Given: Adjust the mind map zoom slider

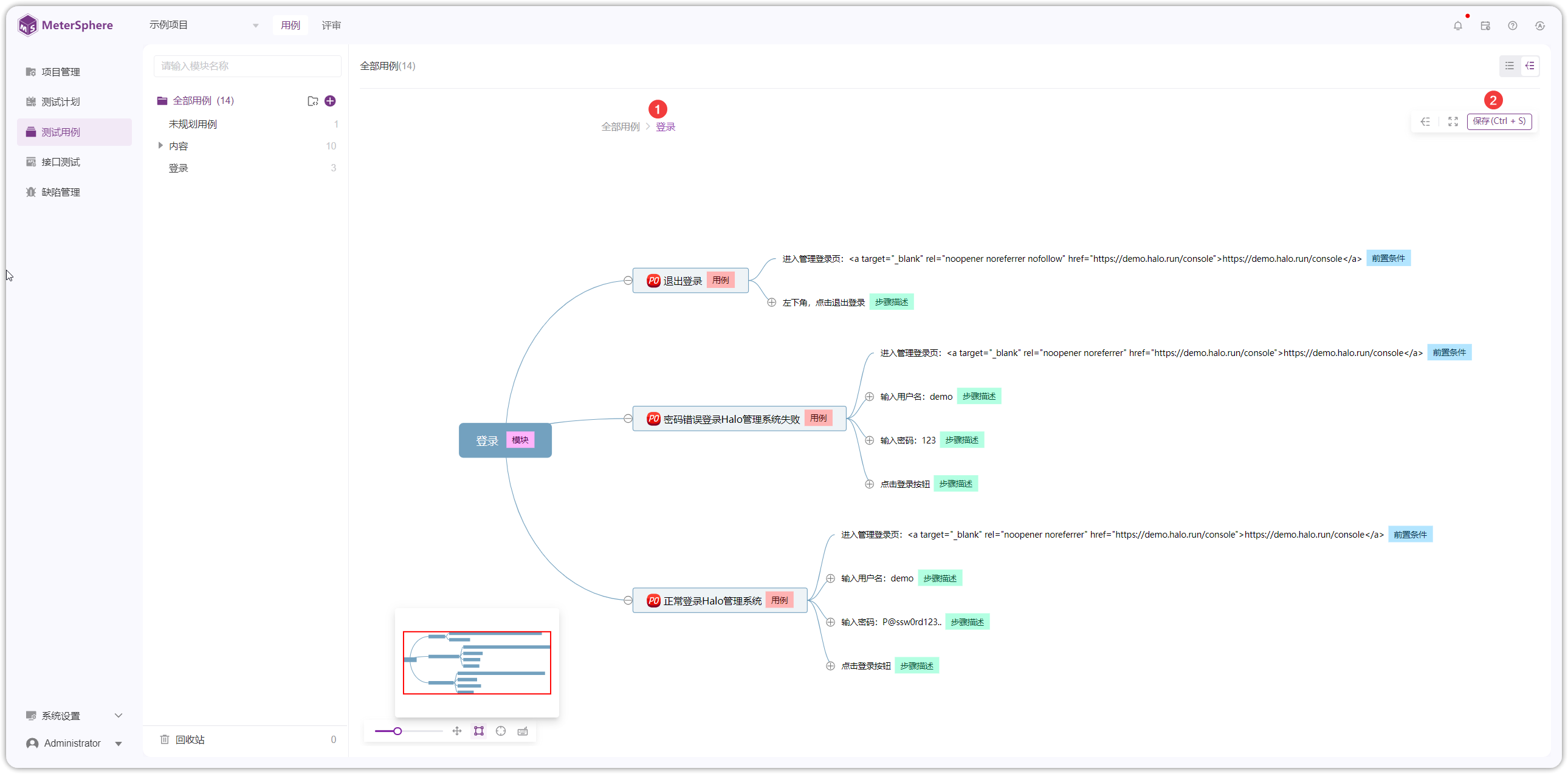Looking at the screenshot, I should (x=397, y=731).
